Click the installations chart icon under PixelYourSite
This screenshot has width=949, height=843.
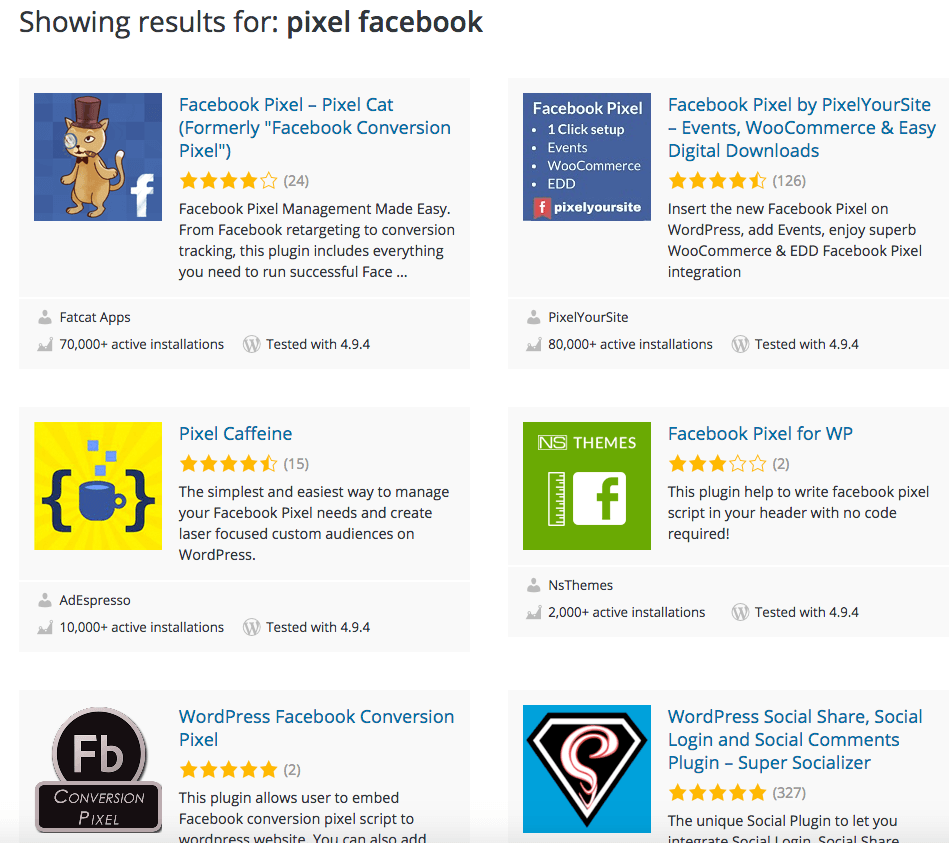533,343
